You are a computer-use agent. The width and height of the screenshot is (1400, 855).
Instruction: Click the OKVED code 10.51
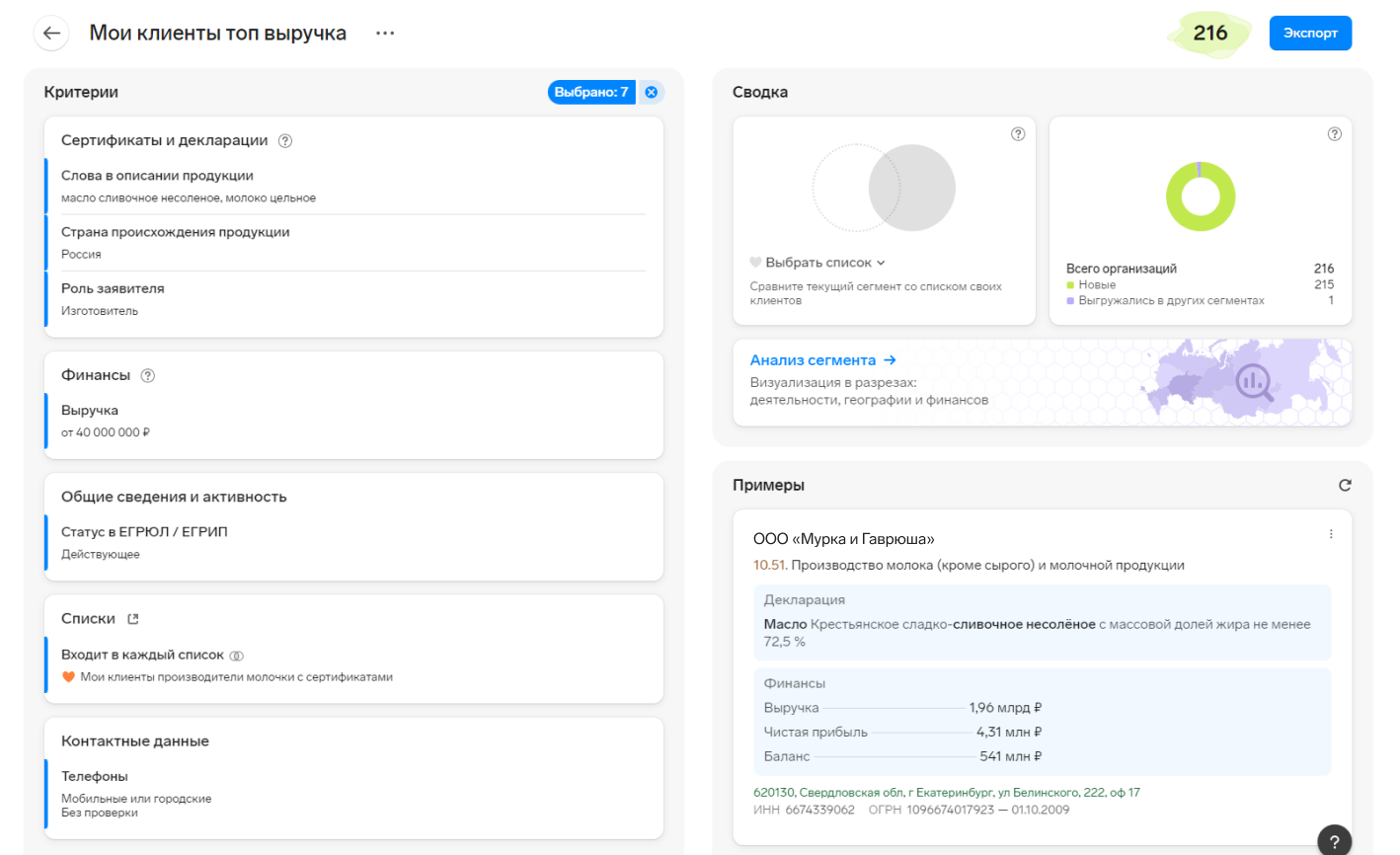(770, 566)
